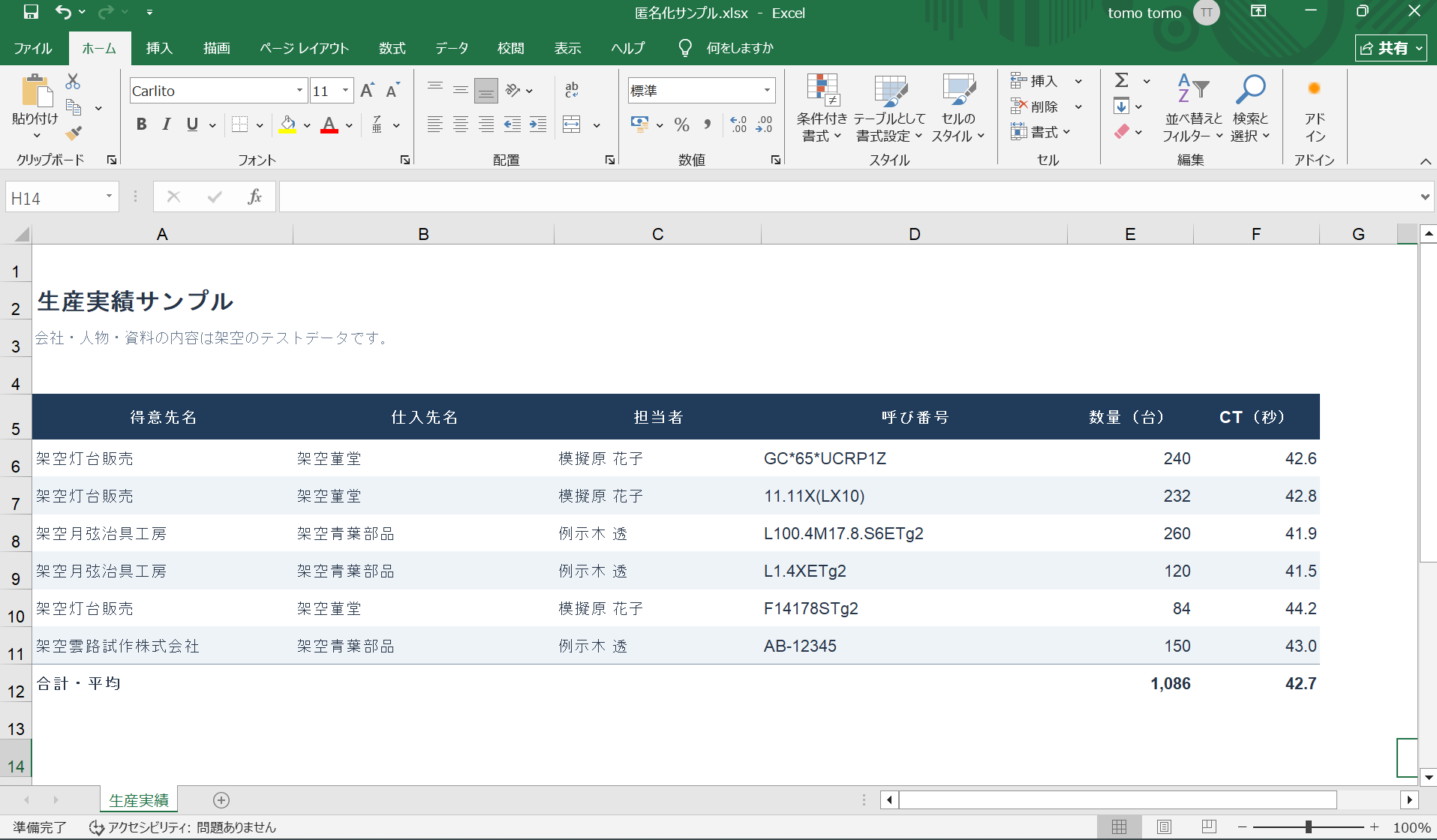This screenshot has height=840, width=1437.
Task: Toggle Center horizontal alignment
Action: click(x=461, y=124)
